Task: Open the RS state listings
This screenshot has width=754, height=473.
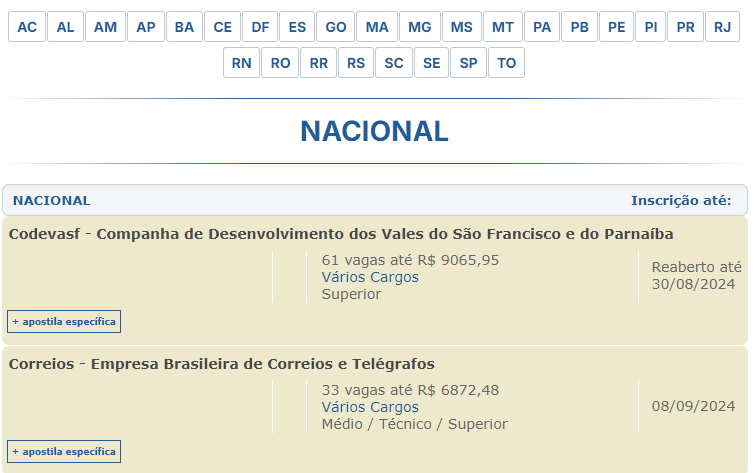Action: click(x=356, y=63)
